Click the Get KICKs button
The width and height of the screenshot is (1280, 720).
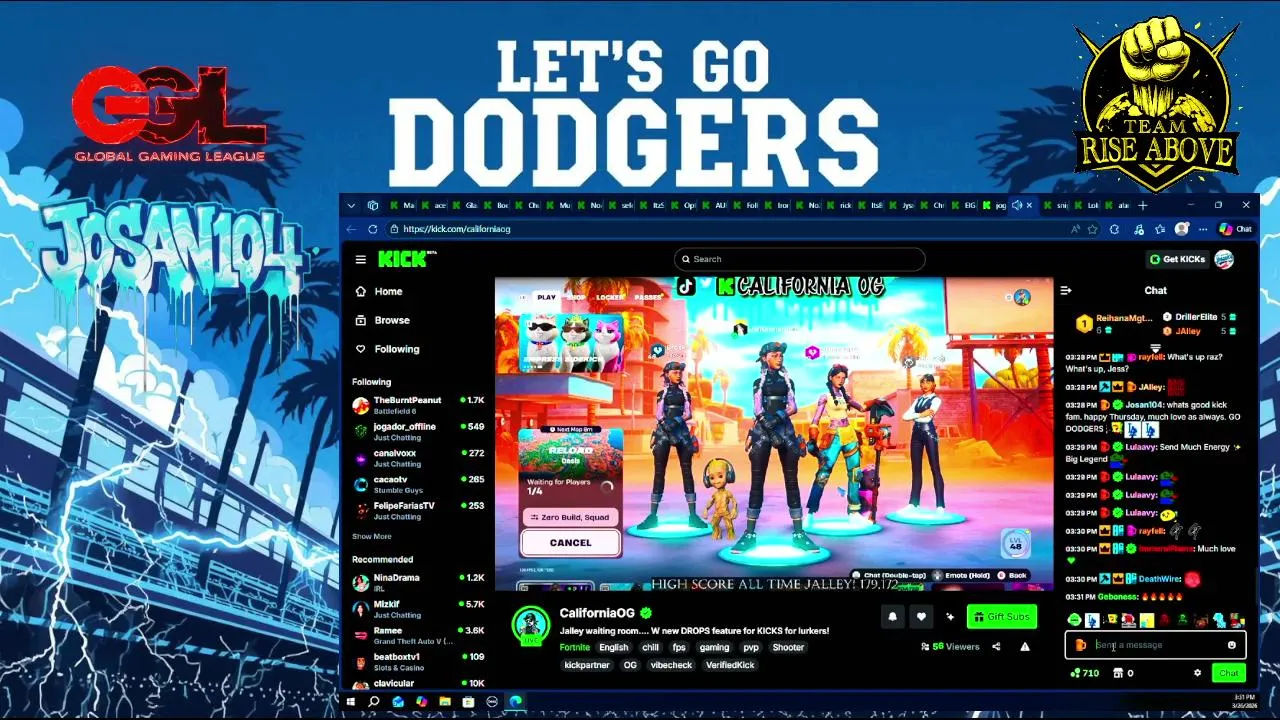coord(1178,259)
